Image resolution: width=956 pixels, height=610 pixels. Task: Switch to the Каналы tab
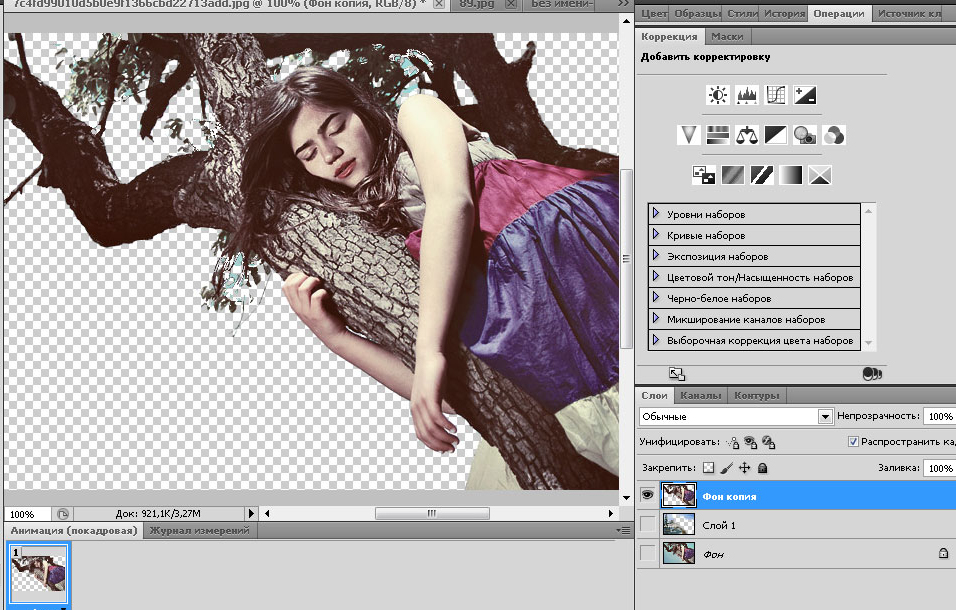point(701,395)
